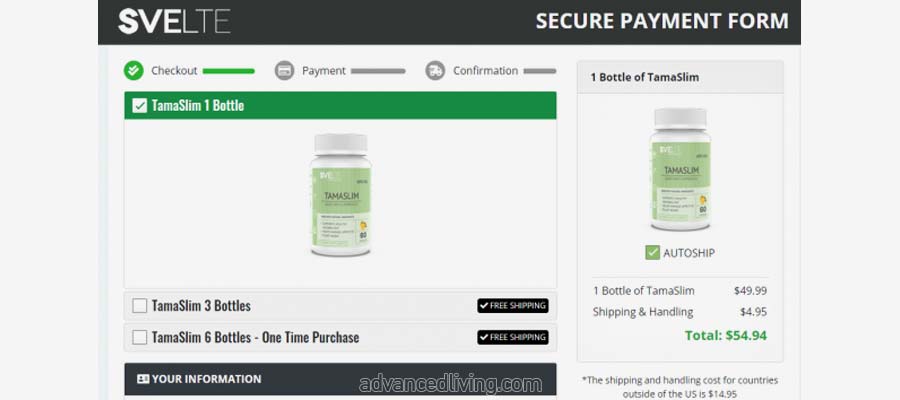Viewport: 900px width, 400px height.
Task: Click the ID card icon beside Your Information
Action: point(143,379)
